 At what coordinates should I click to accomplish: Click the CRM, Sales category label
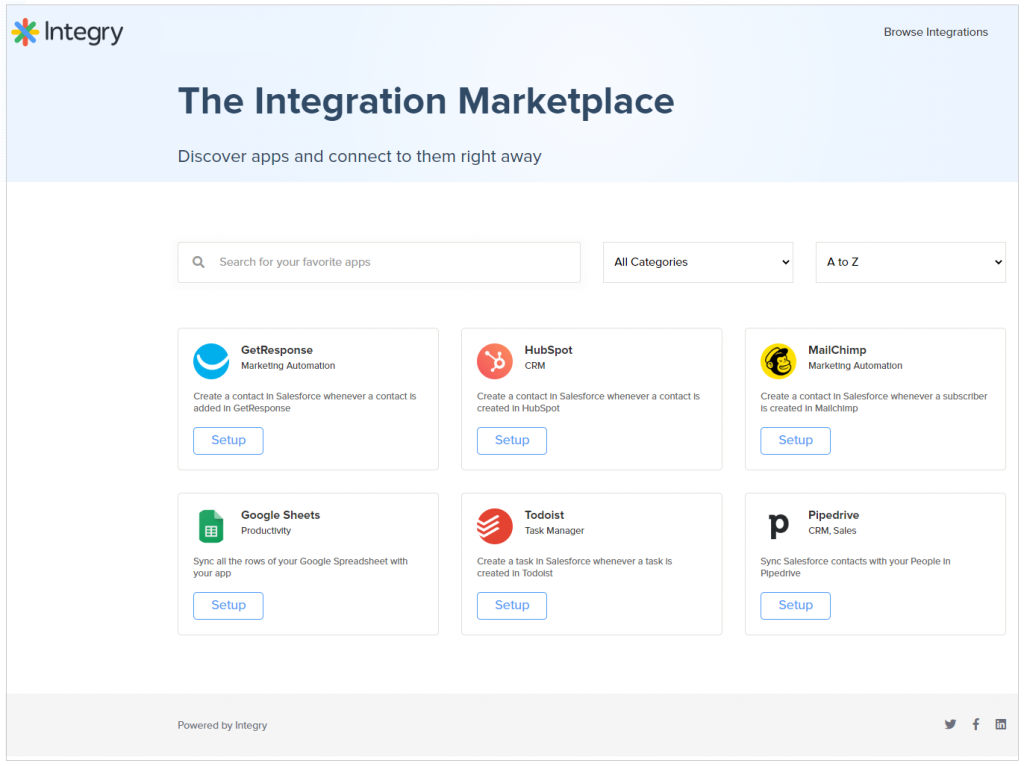(832, 531)
